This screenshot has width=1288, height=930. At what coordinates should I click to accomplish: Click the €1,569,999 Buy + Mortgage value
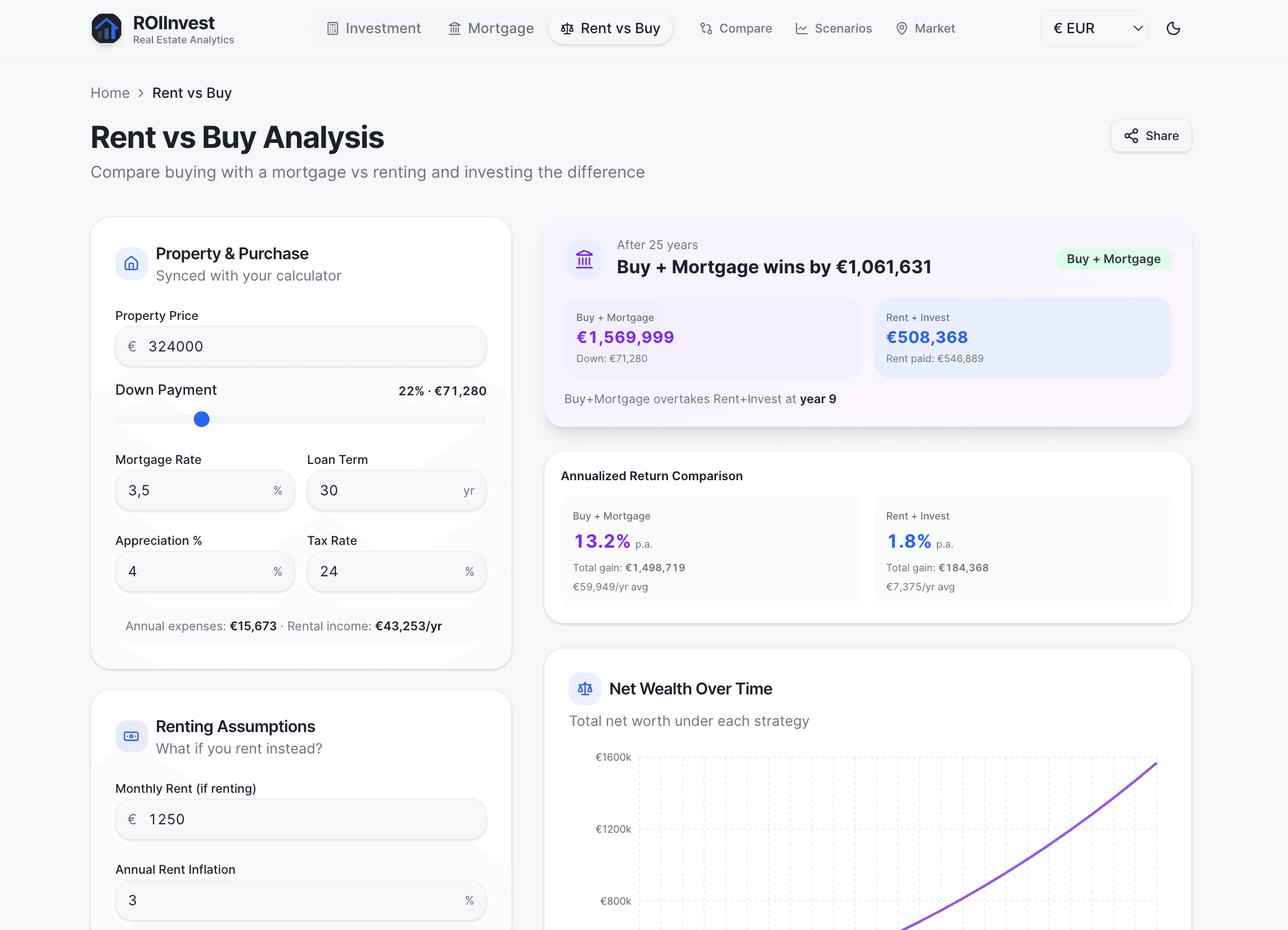(x=625, y=337)
